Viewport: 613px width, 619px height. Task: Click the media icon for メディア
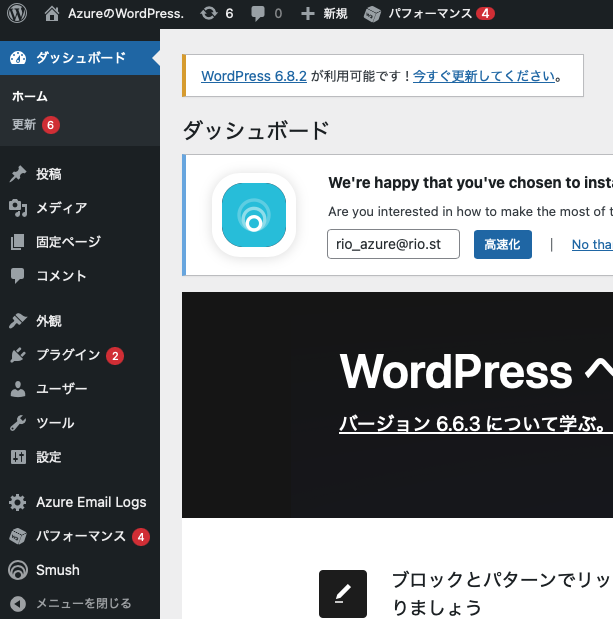(18, 208)
